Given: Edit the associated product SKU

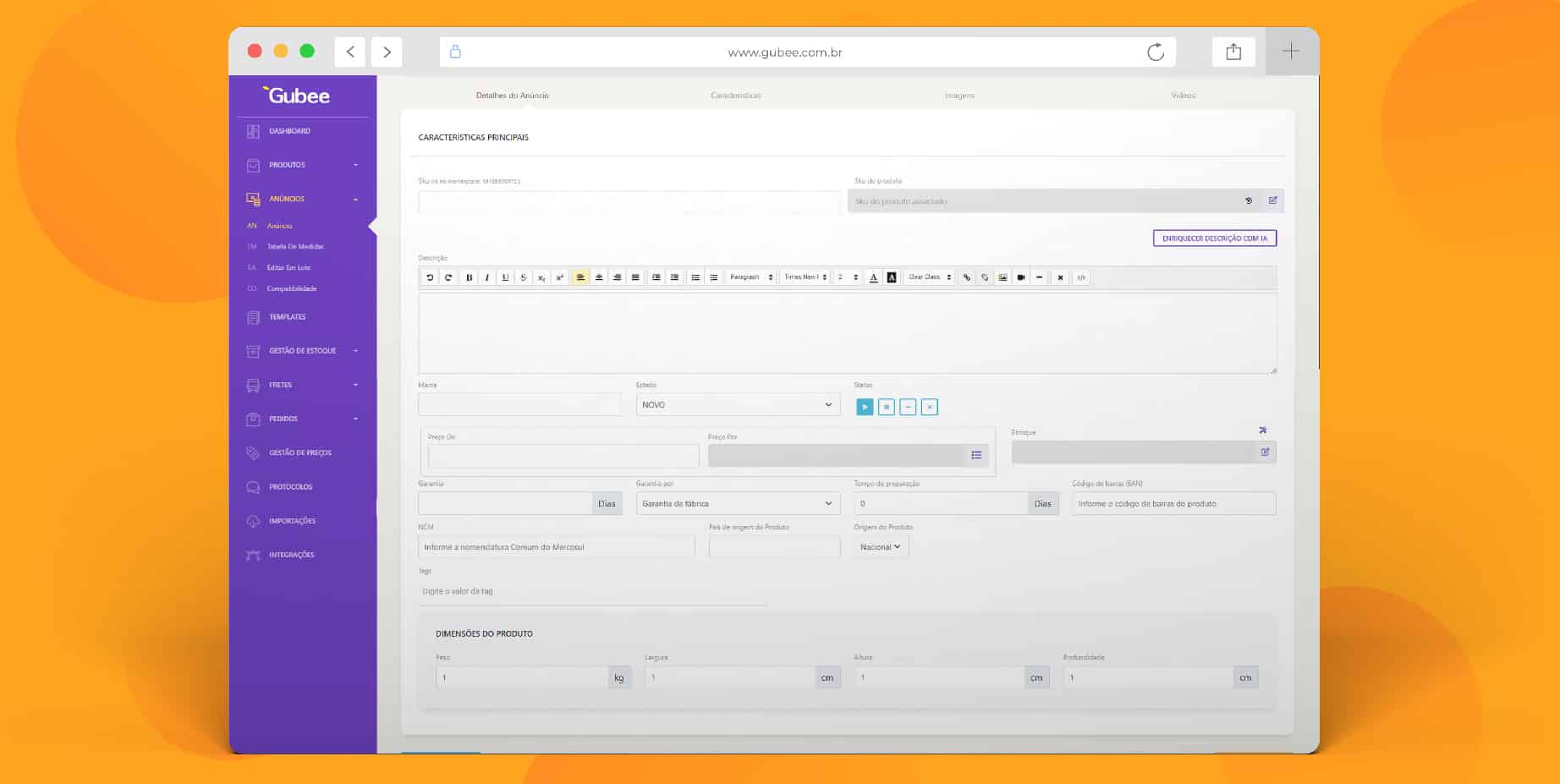Looking at the screenshot, I should pyautogui.click(x=1272, y=200).
